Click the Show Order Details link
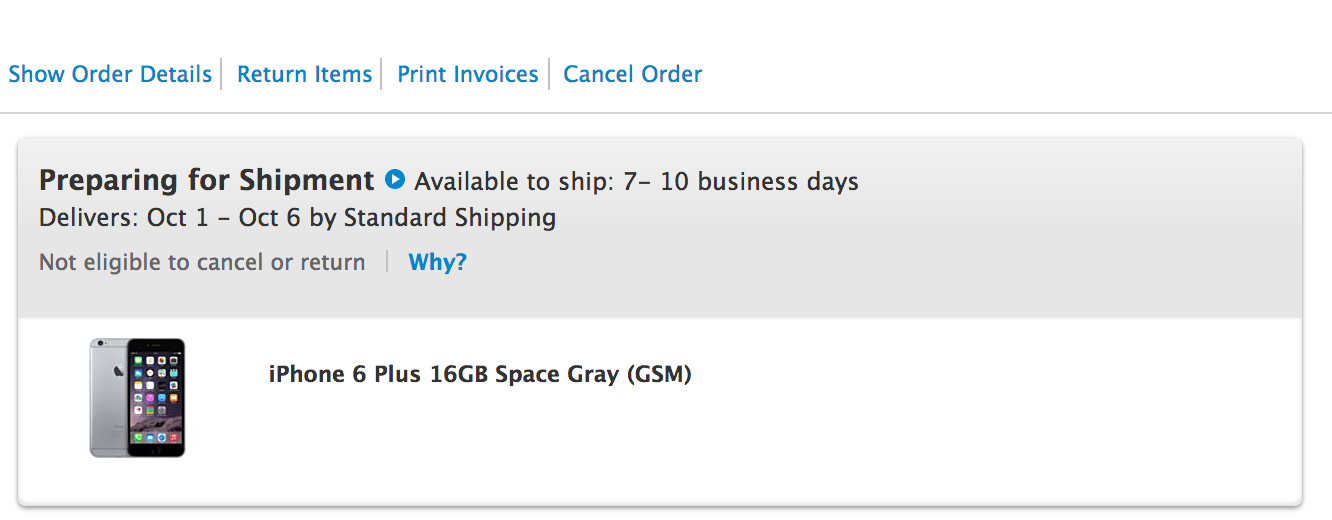Image resolution: width=1332 pixels, height=520 pixels. (110, 74)
